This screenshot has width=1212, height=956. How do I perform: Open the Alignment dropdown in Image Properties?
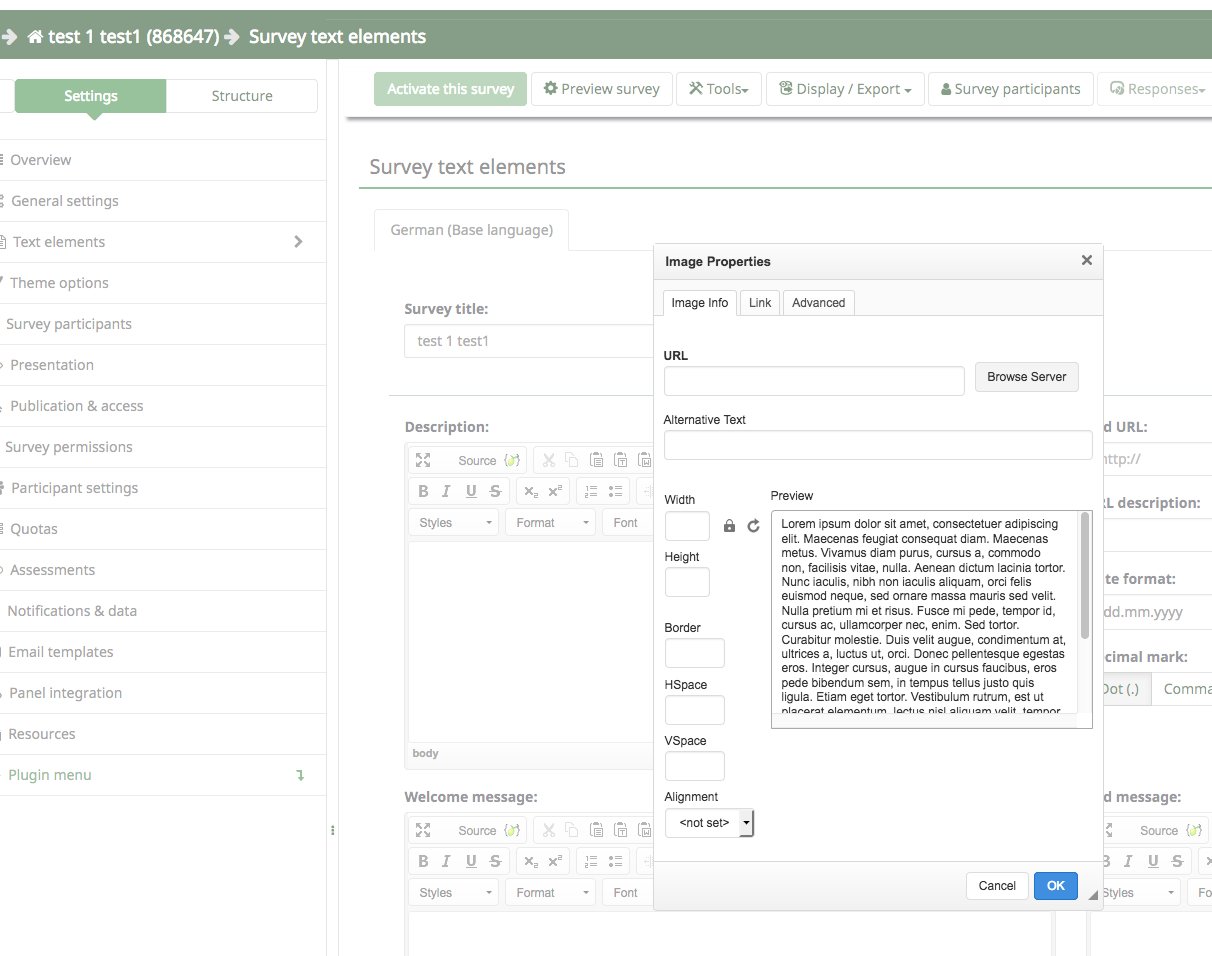tap(709, 823)
